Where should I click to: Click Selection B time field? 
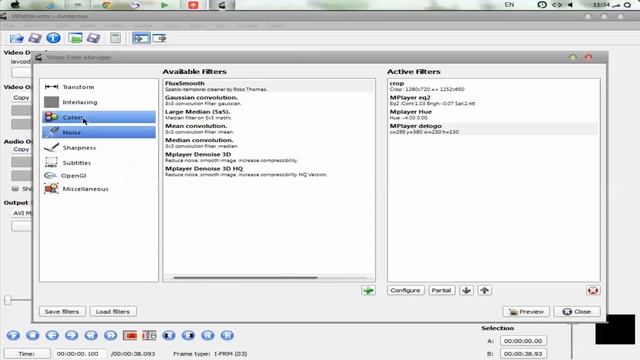[x=523, y=354]
